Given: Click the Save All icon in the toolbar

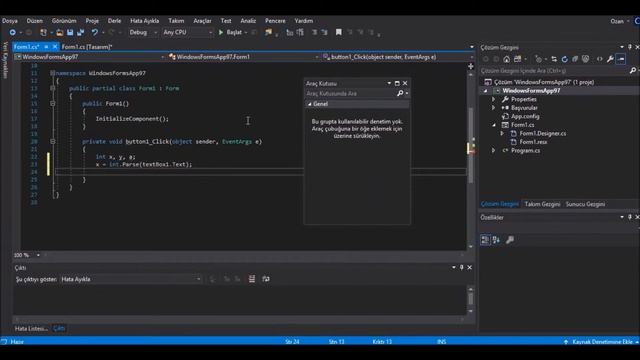Looking at the screenshot, I should pos(80,32).
